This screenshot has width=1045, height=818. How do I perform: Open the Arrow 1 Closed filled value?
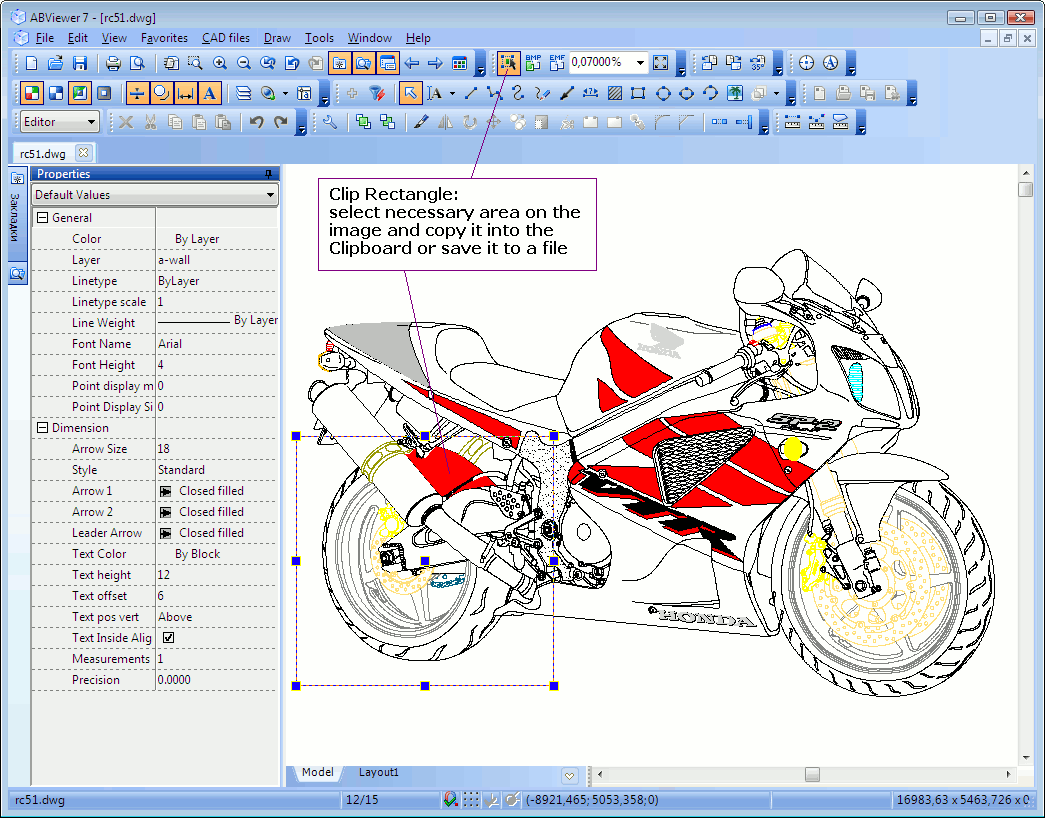216,491
